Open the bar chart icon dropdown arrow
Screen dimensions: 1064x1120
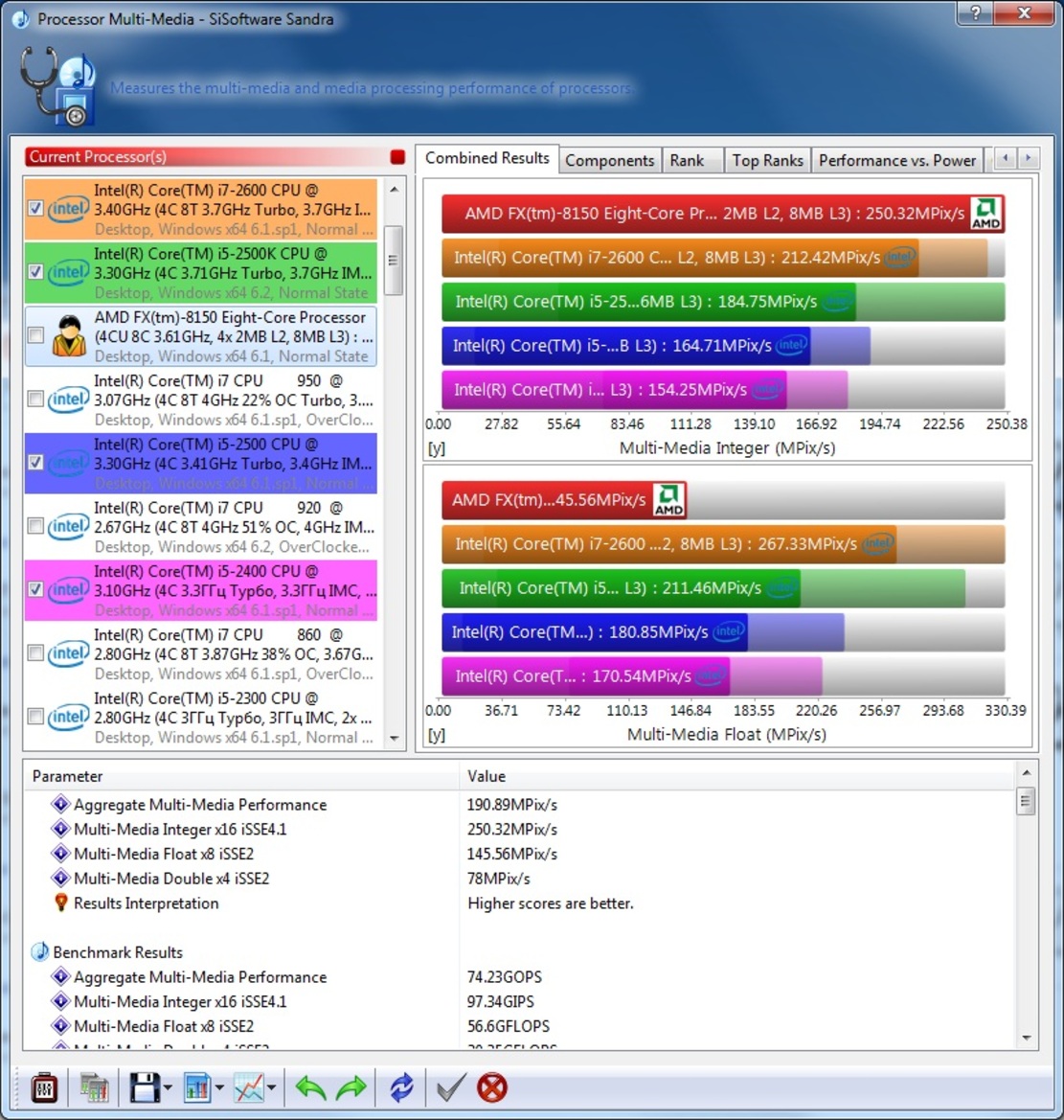[219, 1088]
